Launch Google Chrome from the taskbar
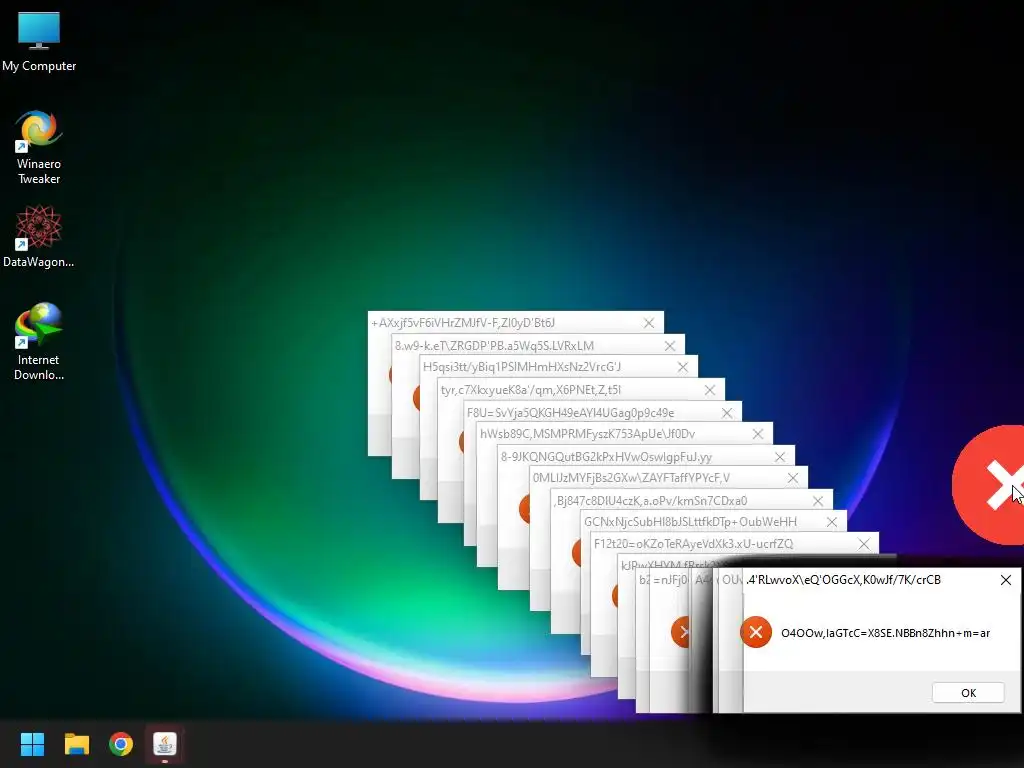The image size is (1024, 768). [121, 744]
